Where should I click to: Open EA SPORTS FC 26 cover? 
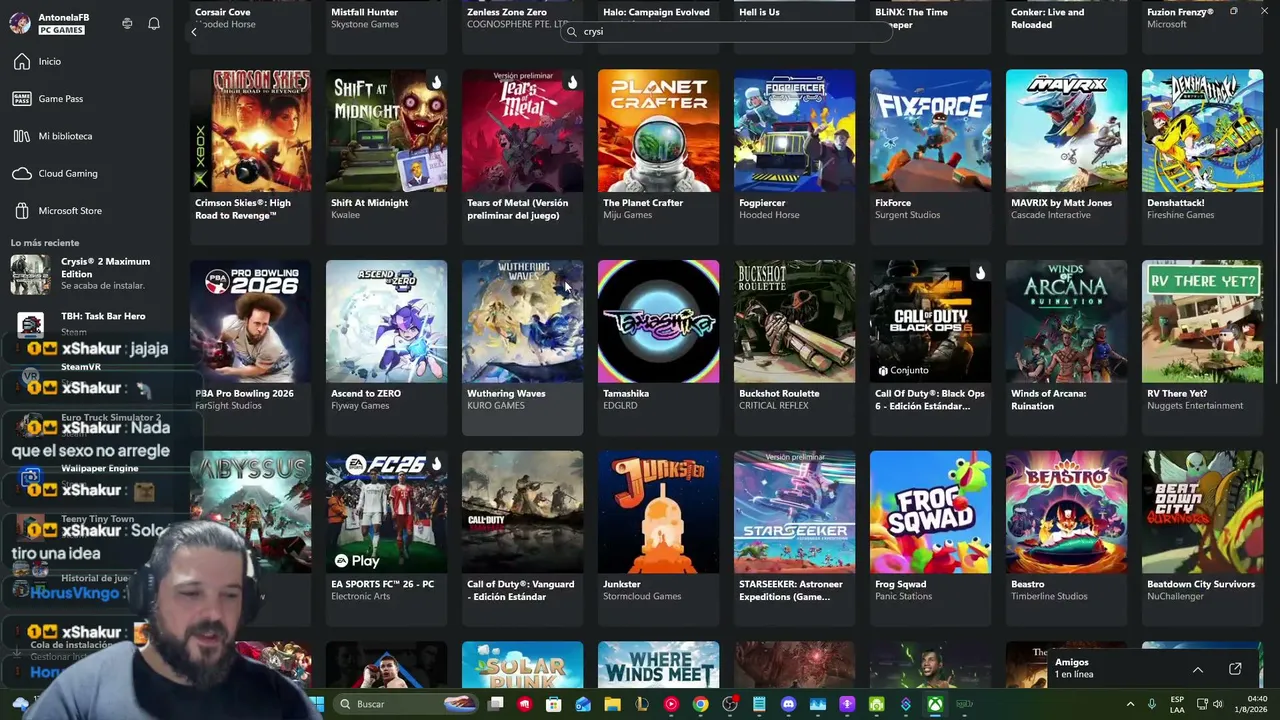click(x=386, y=512)
